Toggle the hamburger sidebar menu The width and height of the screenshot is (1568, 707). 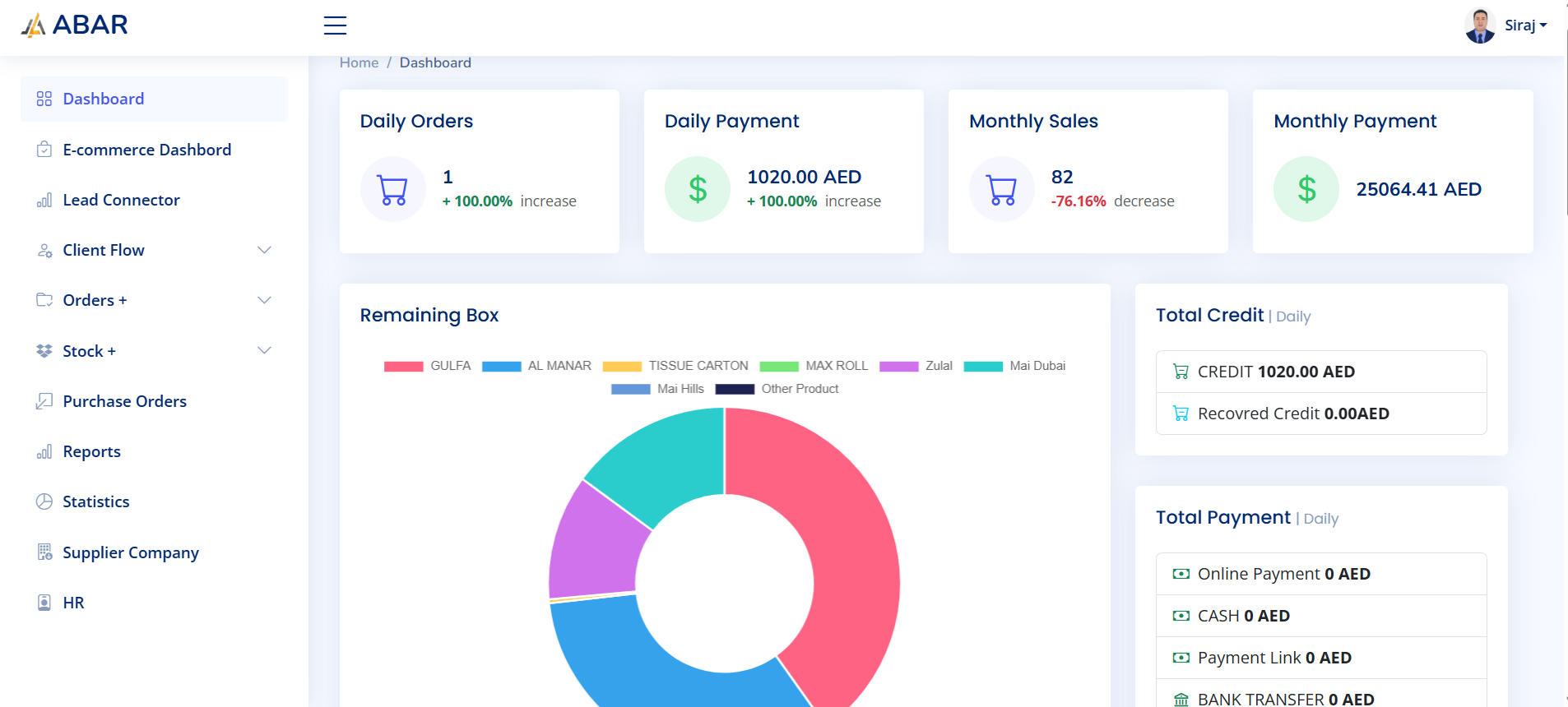pos(335,25)
